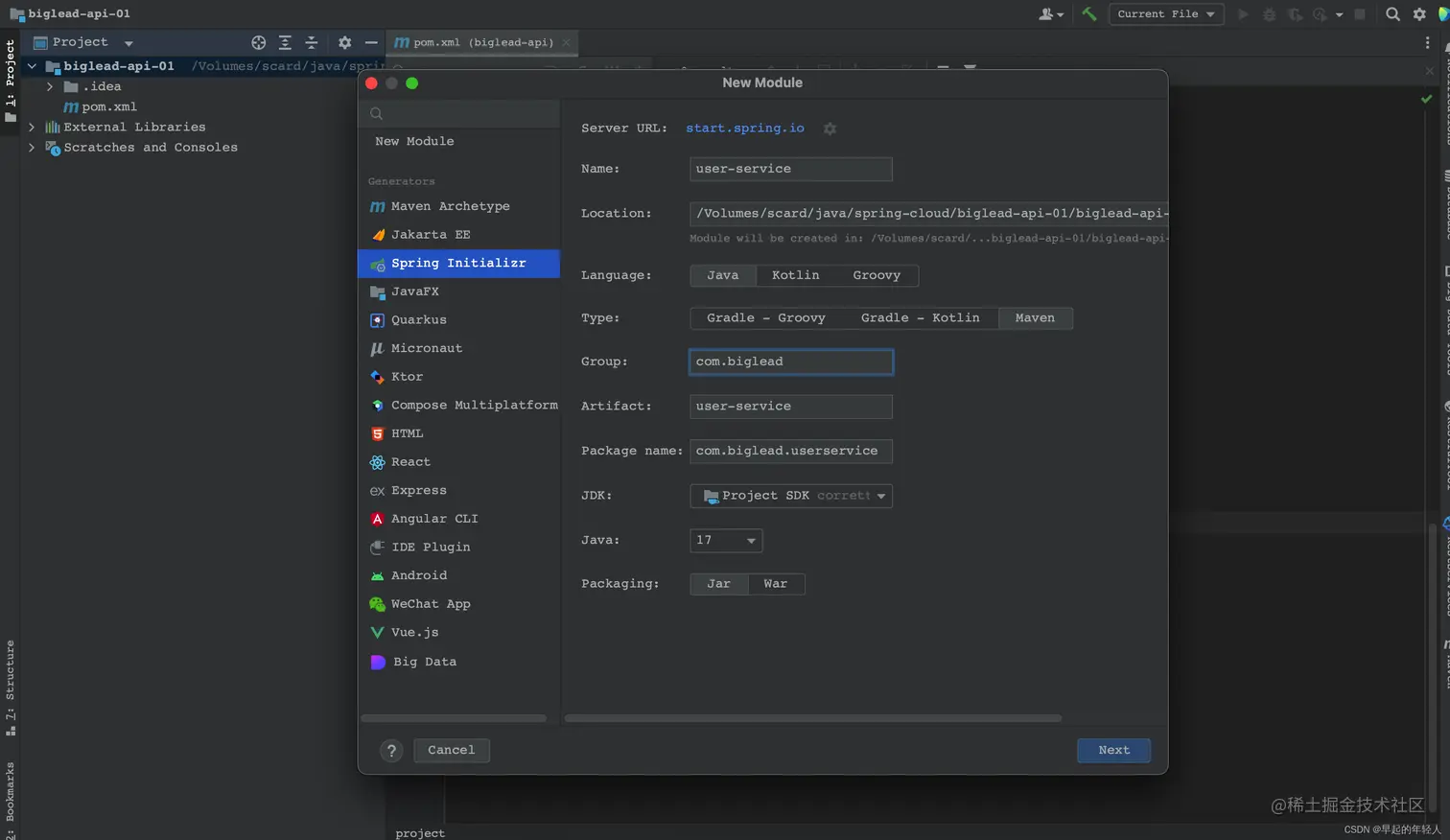Click select opened file target icon
The height and width of the screenshot is (840, 1450).
click(258, 42)
